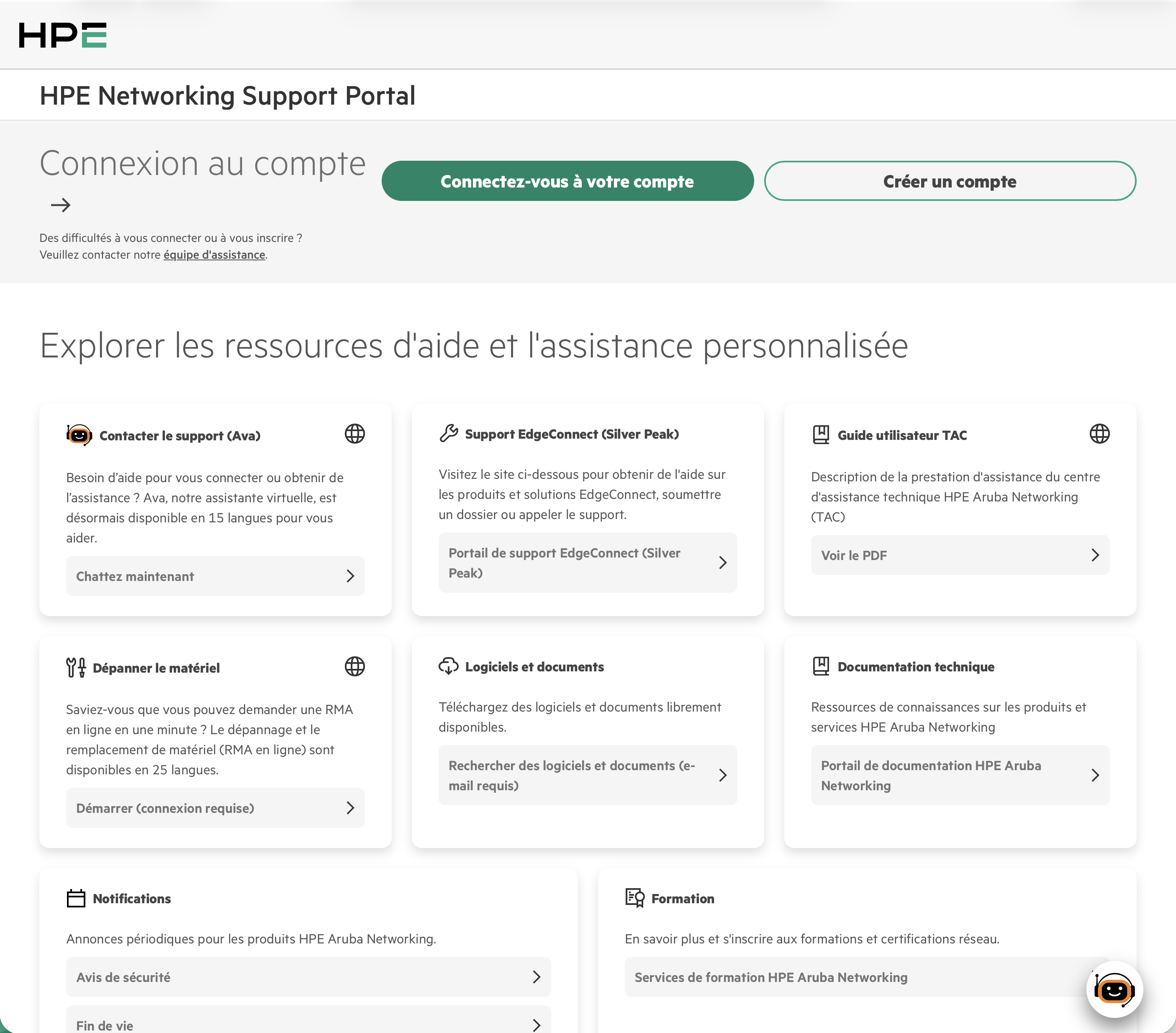
Task: Open the Avis de sécurité link
Action: point(308,977)
